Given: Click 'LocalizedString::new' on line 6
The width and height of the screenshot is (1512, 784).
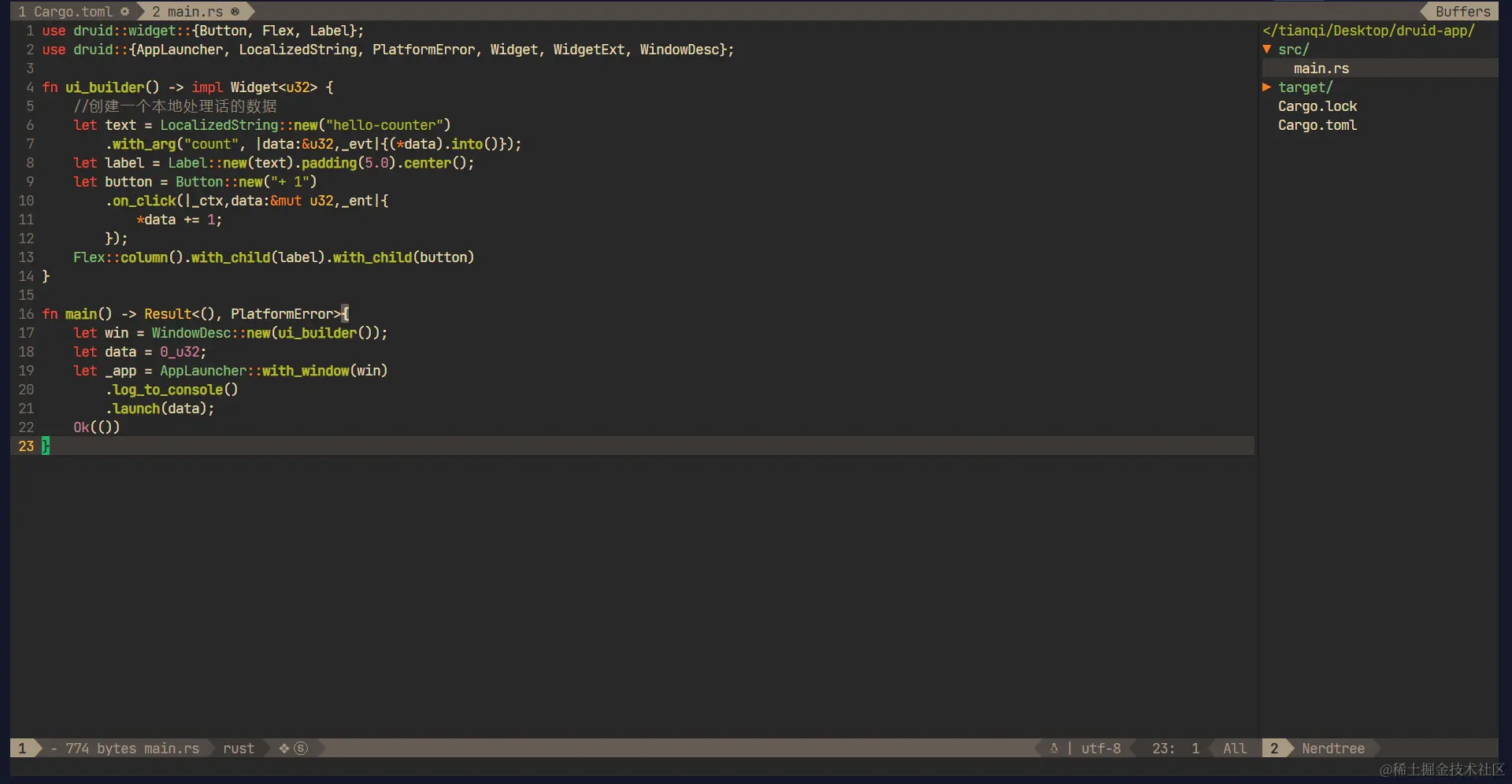Looking at the screenshot, I should [239, 125].
